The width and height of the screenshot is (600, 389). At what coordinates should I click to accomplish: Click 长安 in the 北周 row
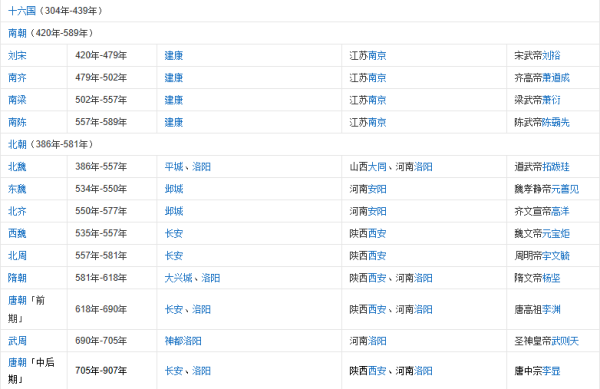pyautogui.click(x=174, y=255)
